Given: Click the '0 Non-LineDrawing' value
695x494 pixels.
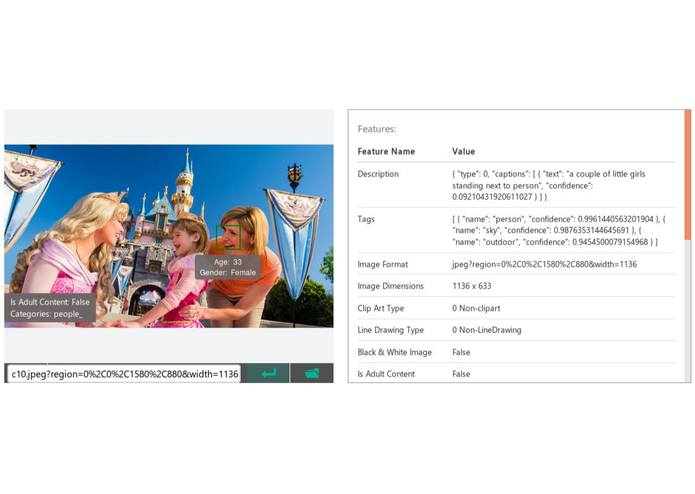Looking at the screenshot, I should coord(487,330).
